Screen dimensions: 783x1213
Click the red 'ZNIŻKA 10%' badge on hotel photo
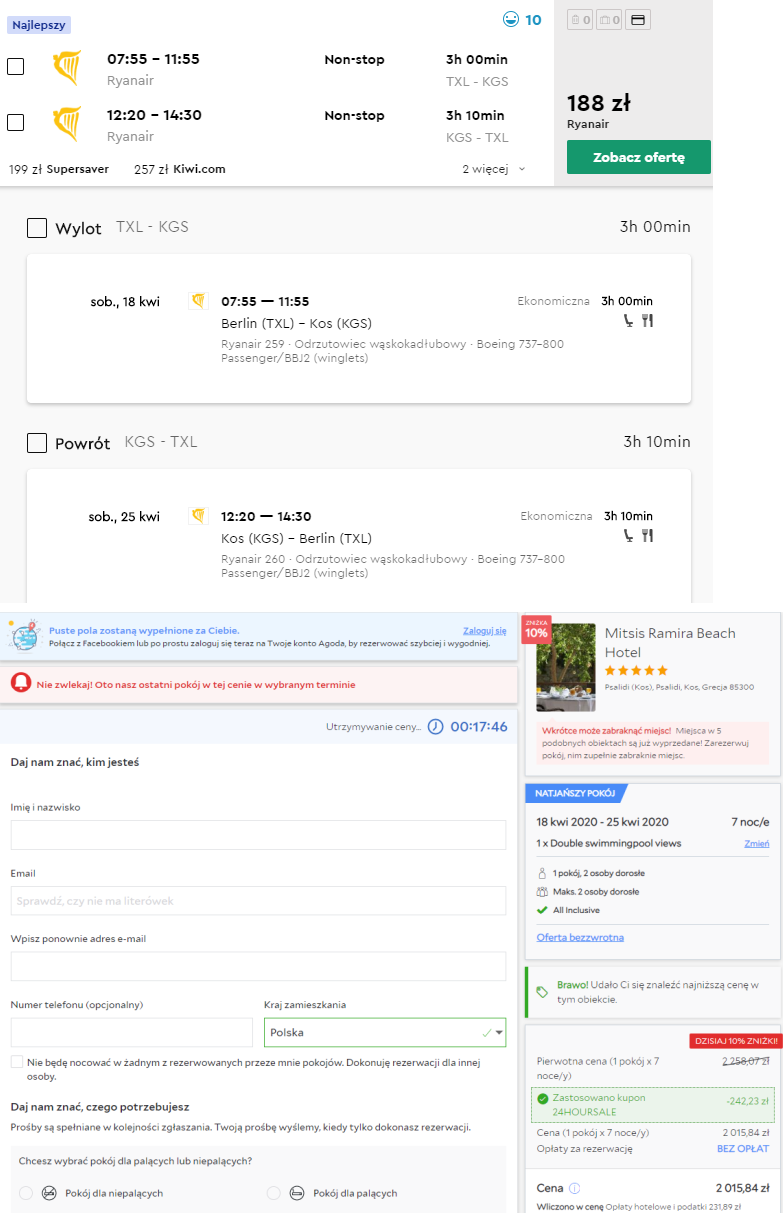pos(536,629)
